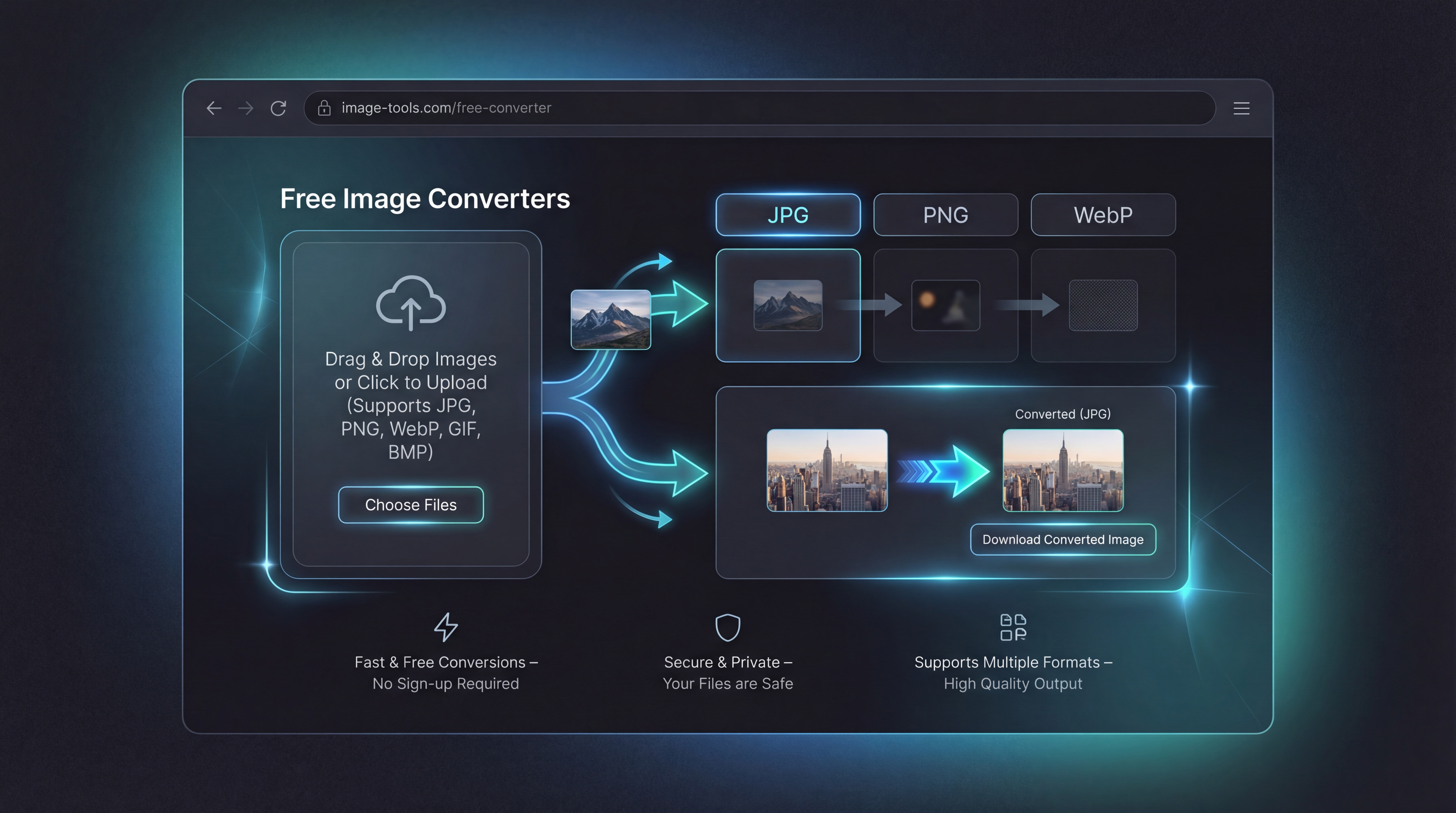Select the mountain thumbnail in JPG panel
Image resolution: width=1456 pixels, height=813 pixels.
(x=788, y=305)
